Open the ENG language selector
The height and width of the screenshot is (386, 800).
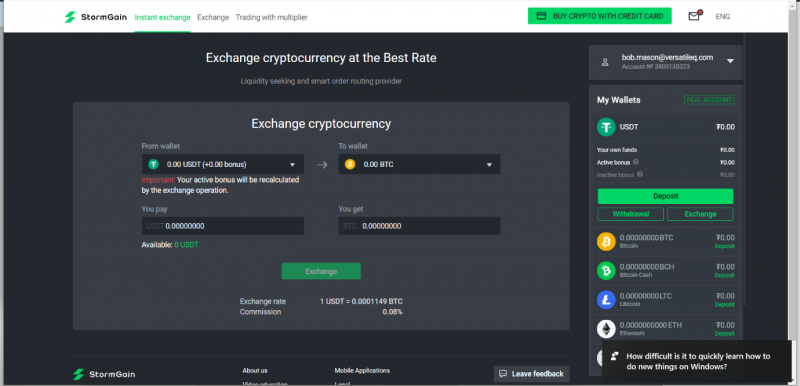(722, 16)
